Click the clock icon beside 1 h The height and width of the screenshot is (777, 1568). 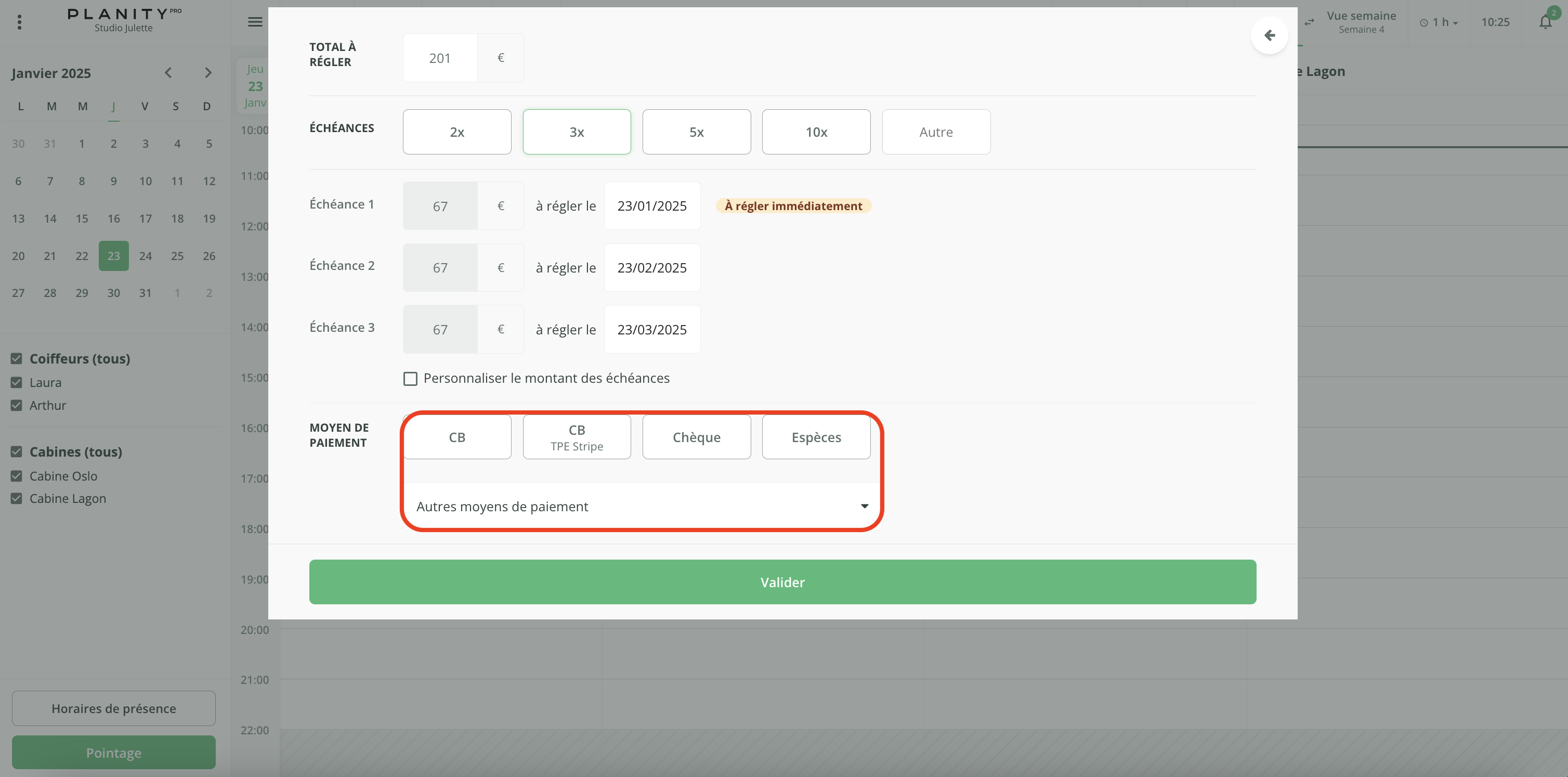click(1424, 22)
